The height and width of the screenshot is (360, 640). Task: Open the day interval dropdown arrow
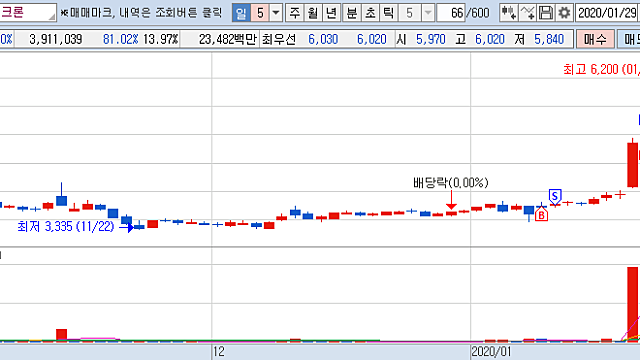[x=276, y=13]
